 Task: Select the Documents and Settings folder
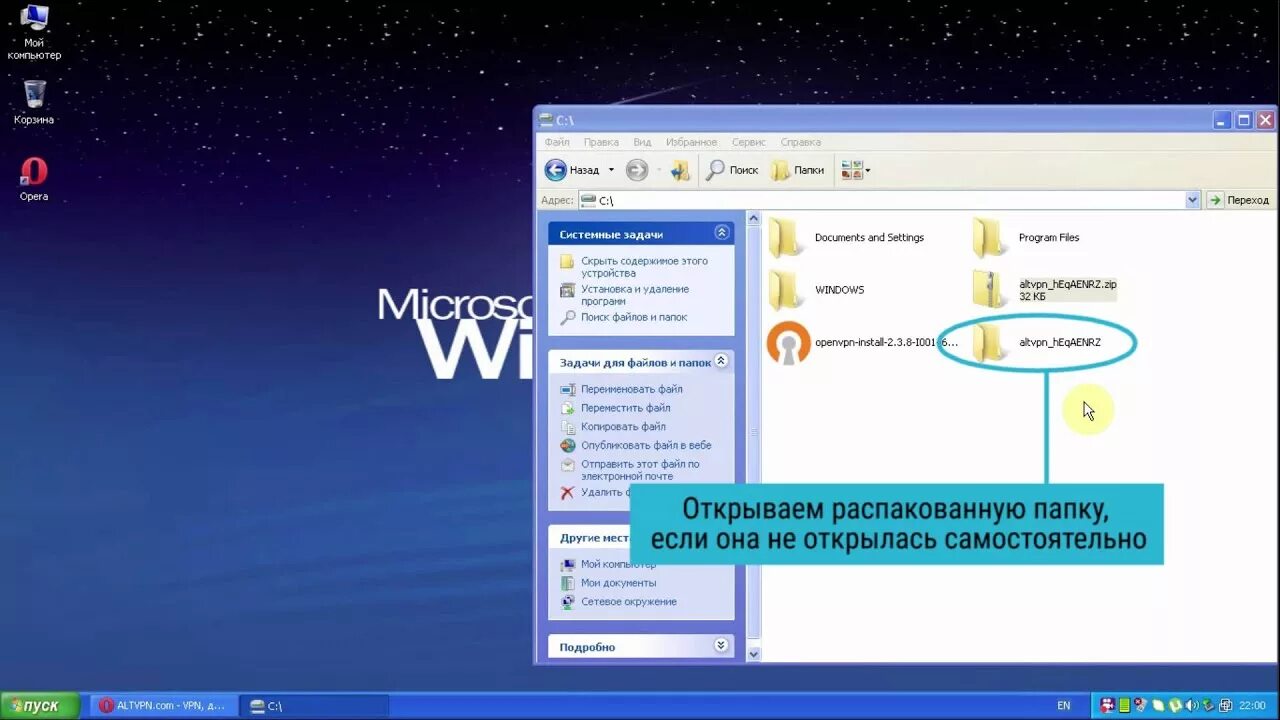click(x=846, y=238)
